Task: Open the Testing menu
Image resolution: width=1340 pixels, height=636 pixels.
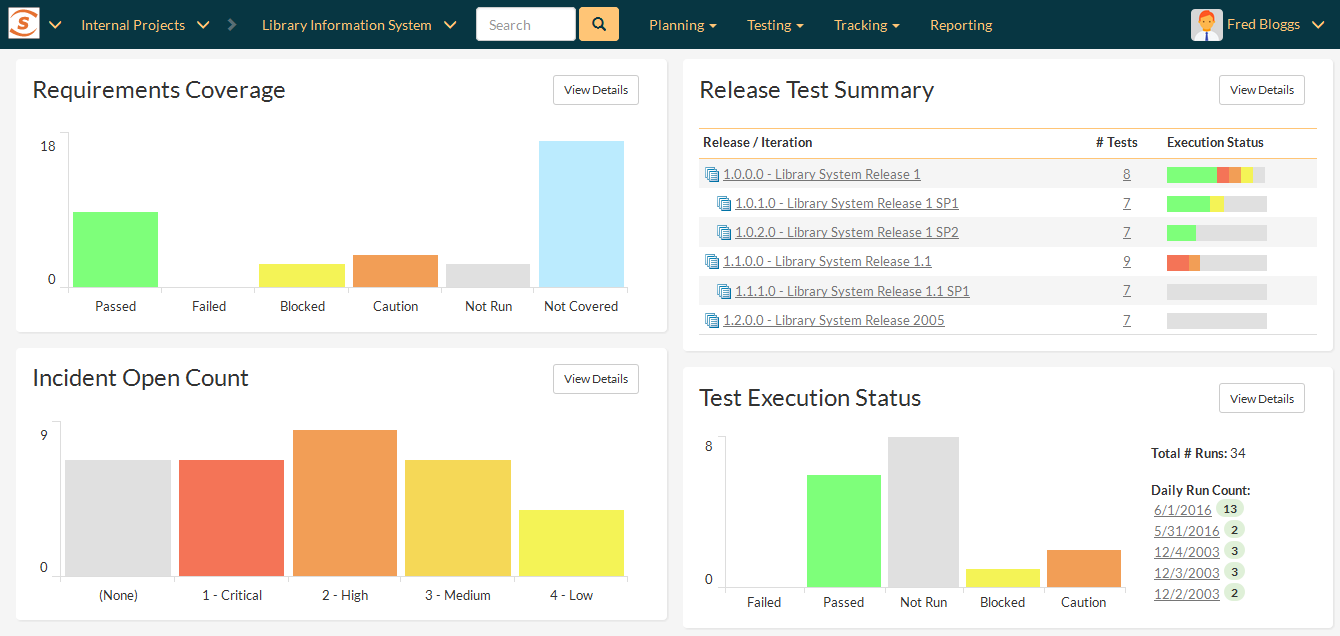Action: tap(775, 25)
